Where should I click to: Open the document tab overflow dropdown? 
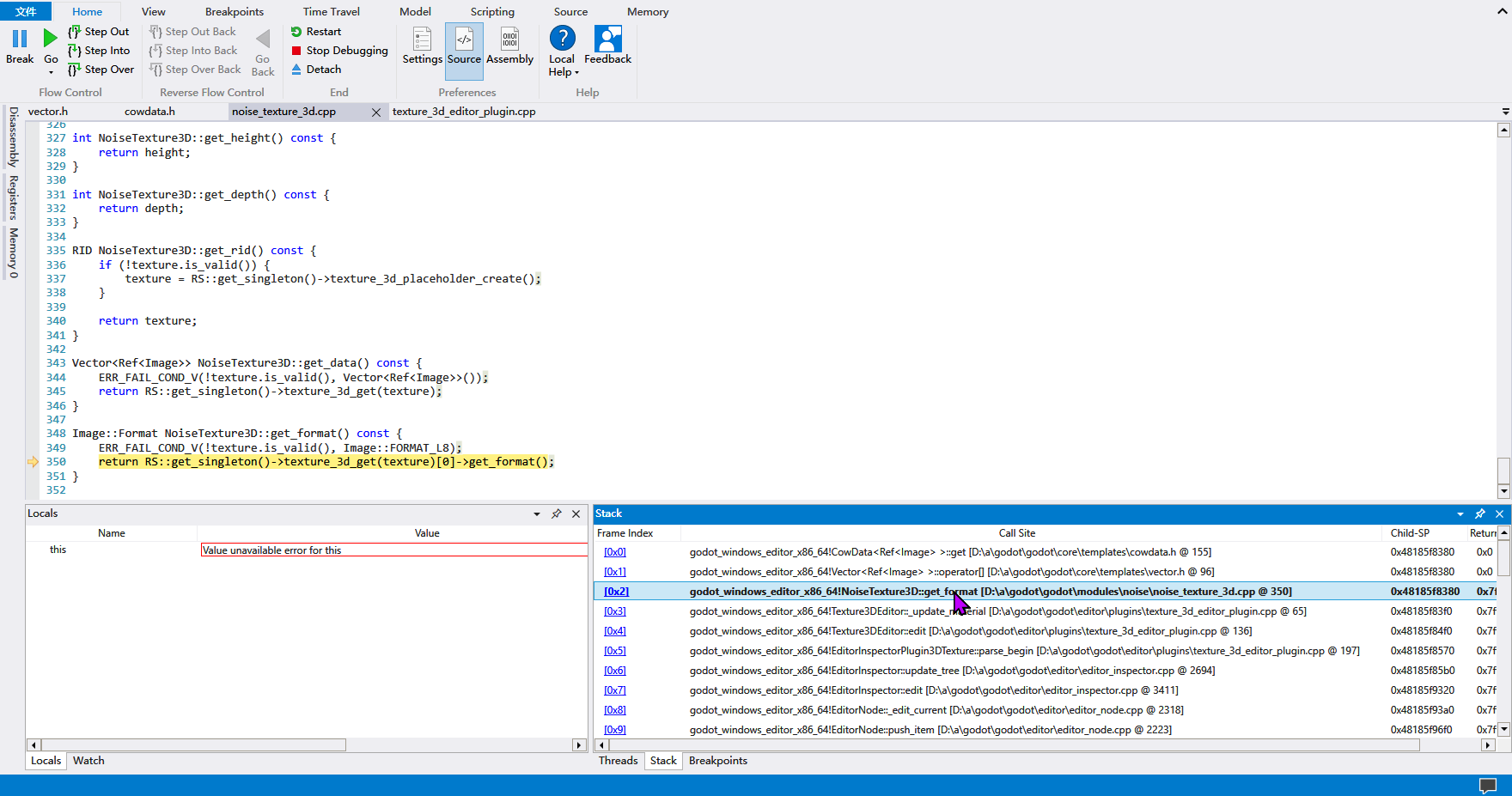pyautogui.click(x=1504, y=111)
